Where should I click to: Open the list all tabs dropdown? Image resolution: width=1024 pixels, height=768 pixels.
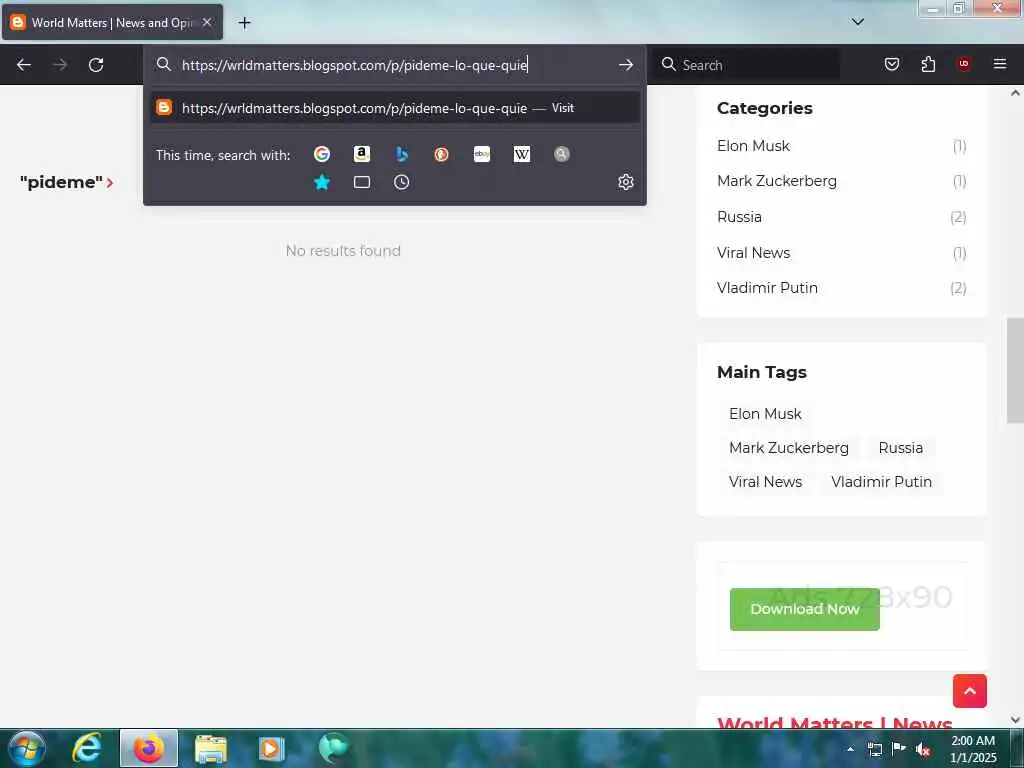[x=858, y=22]
